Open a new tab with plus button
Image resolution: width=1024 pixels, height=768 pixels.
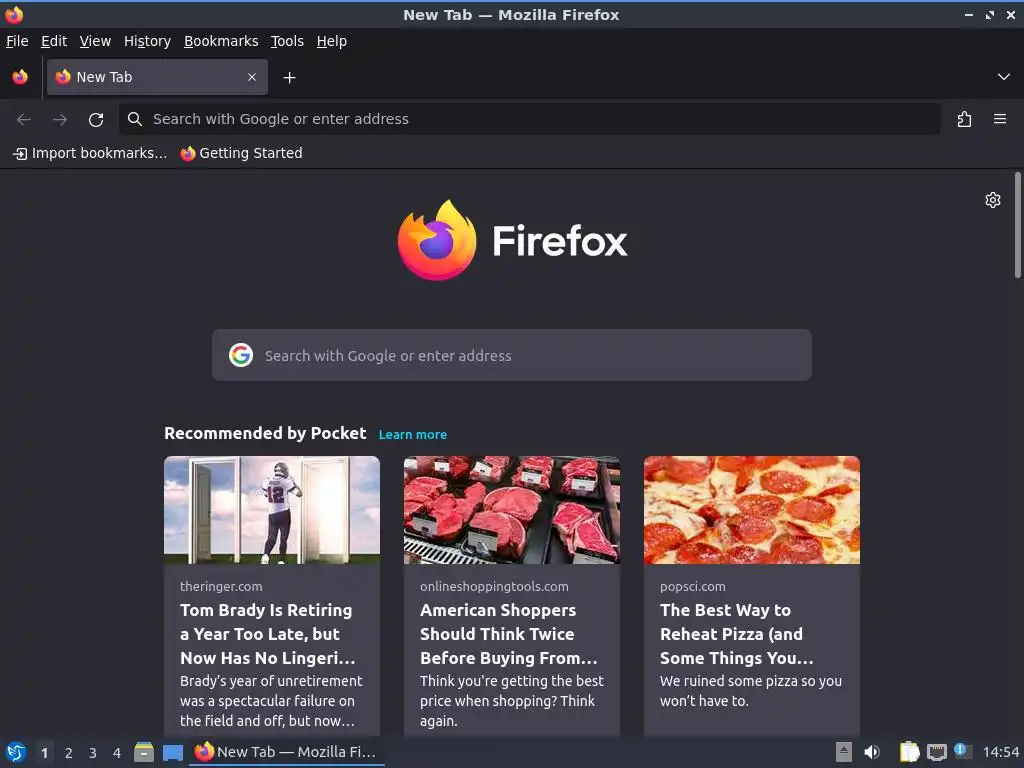(289, 78)
